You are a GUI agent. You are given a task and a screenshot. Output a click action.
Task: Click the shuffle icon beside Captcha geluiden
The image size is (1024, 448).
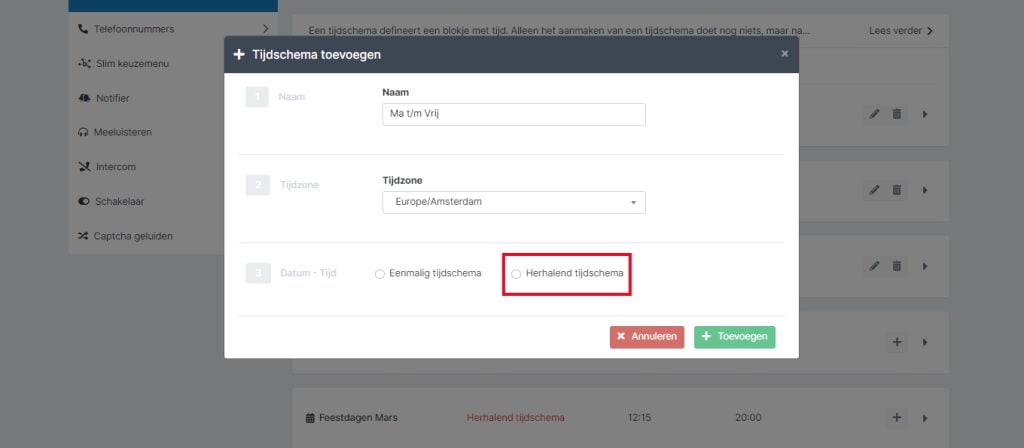[x=83, y=236]
